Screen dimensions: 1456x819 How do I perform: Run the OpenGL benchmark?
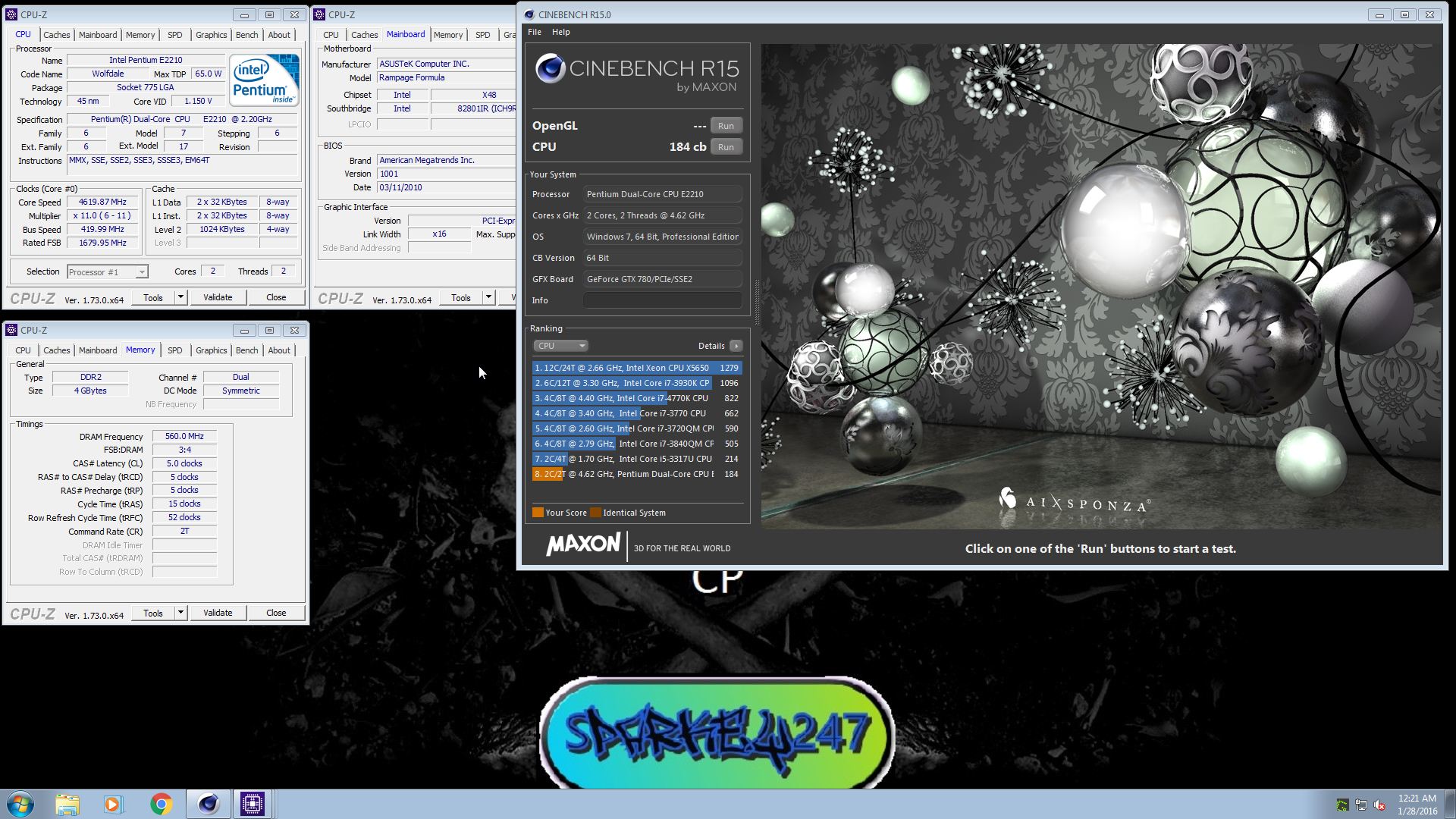(726, 126)
